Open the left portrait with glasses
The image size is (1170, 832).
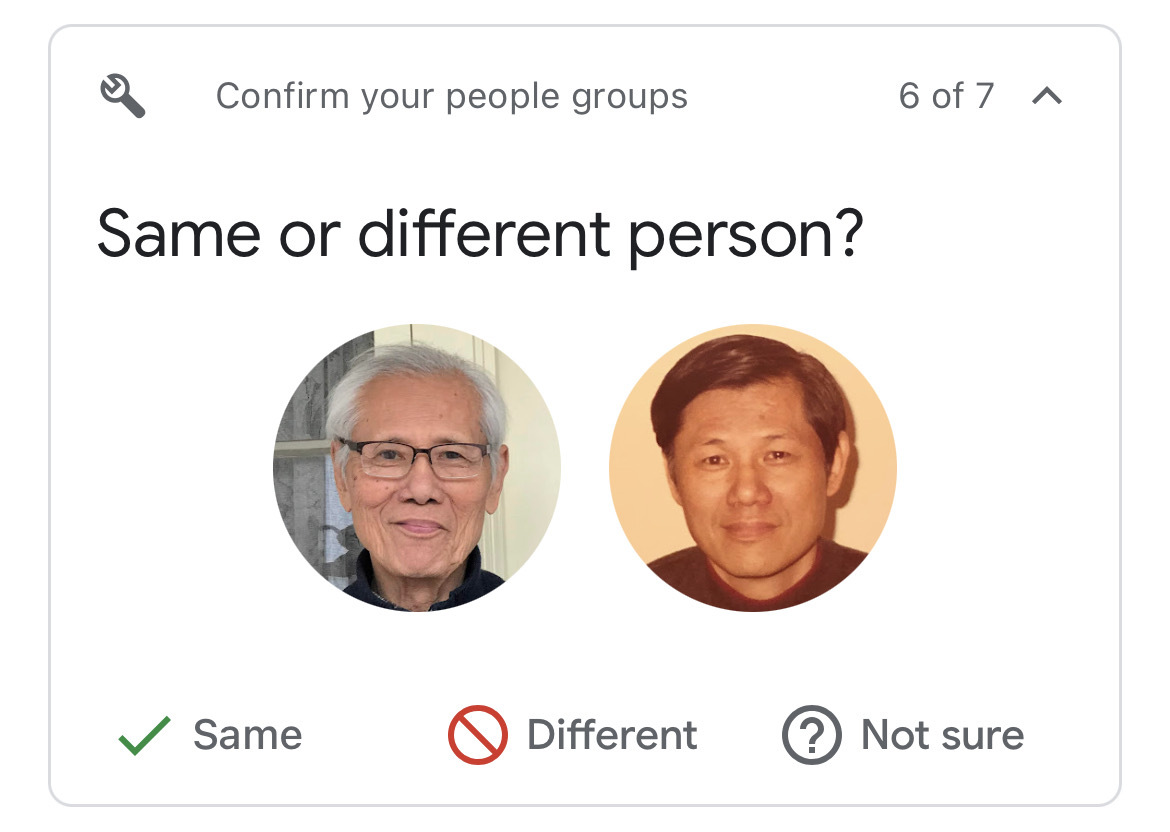coord(417,468)
